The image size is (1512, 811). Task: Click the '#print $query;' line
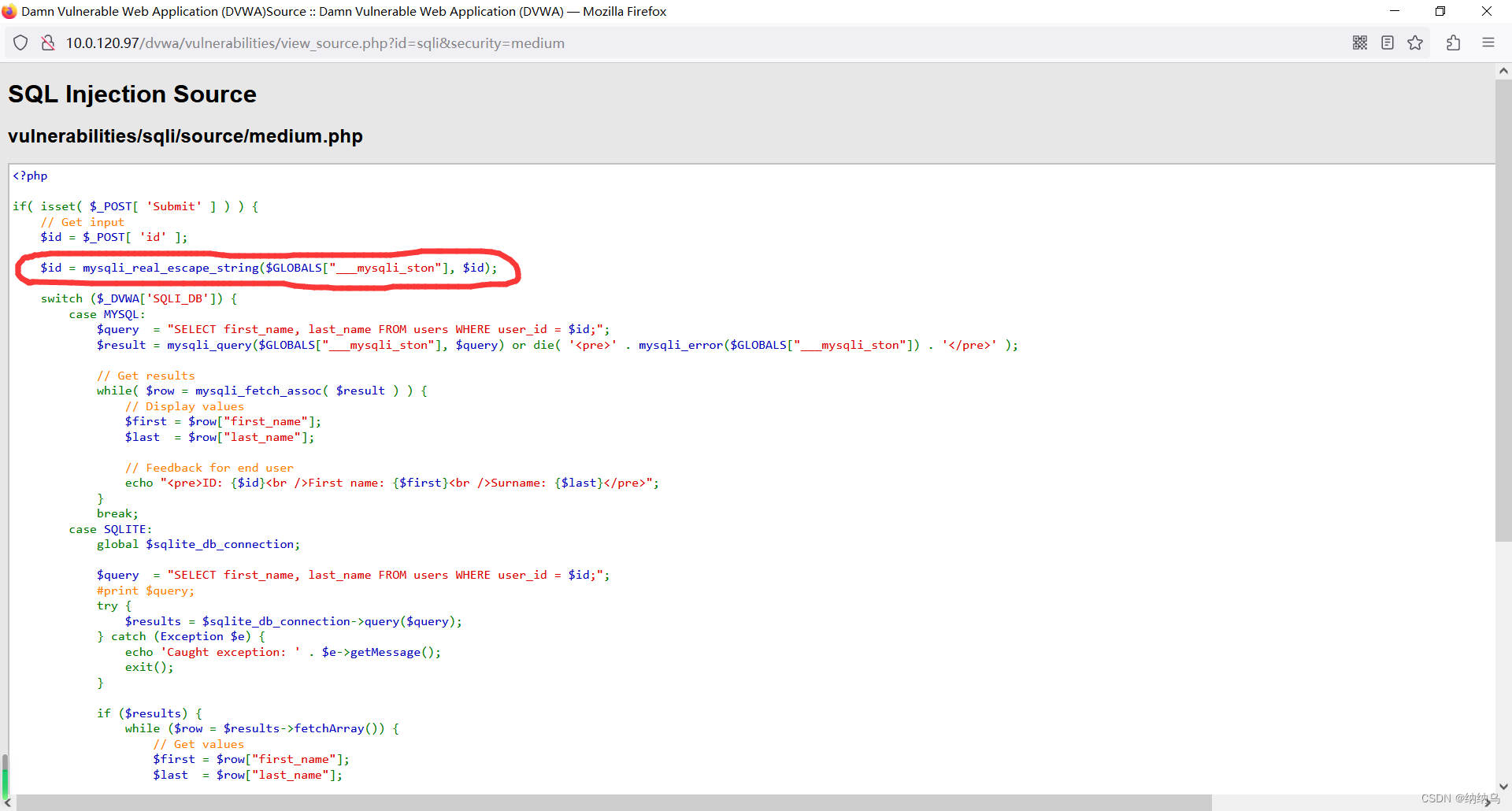[146, 591]
